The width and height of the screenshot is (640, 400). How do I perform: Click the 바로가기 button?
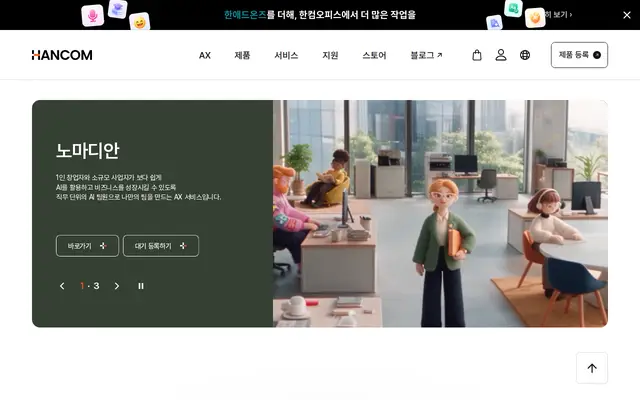[87, 246]
